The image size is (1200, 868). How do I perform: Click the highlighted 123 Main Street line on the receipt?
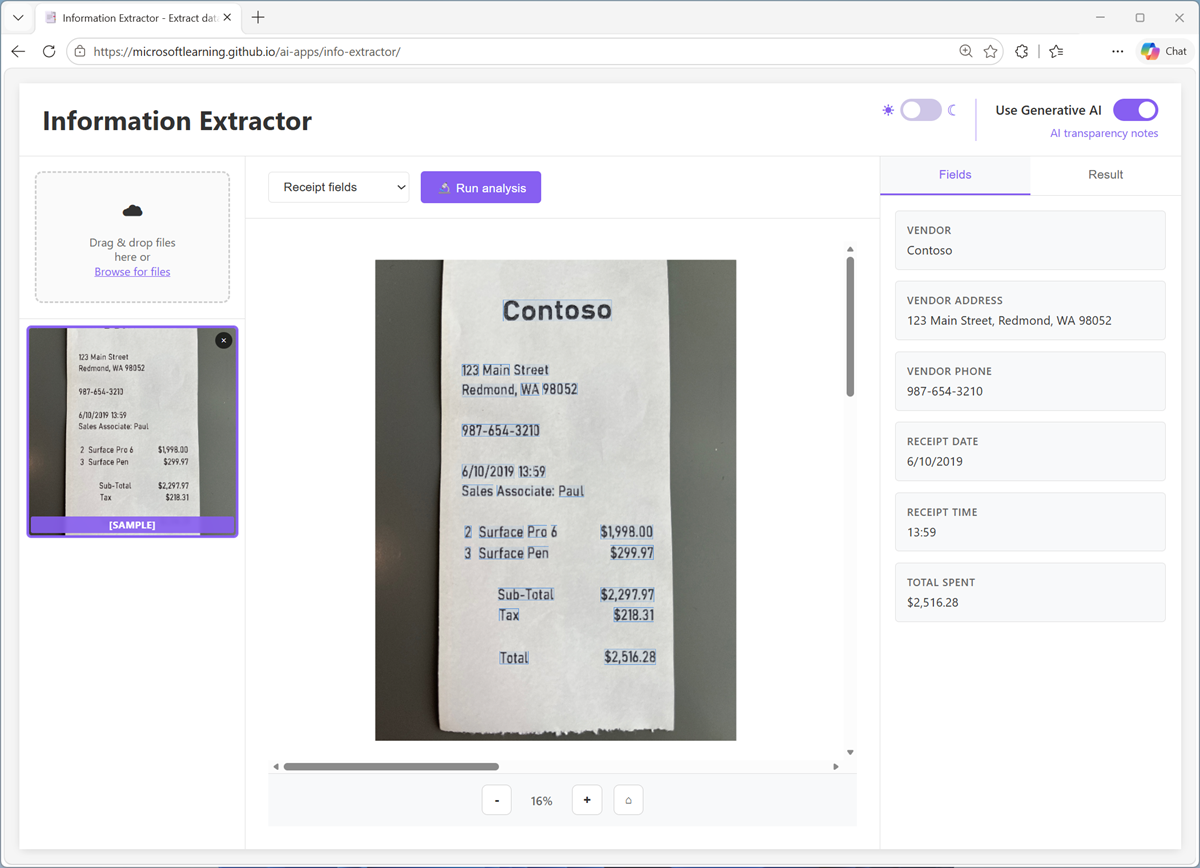pos(505,370)
